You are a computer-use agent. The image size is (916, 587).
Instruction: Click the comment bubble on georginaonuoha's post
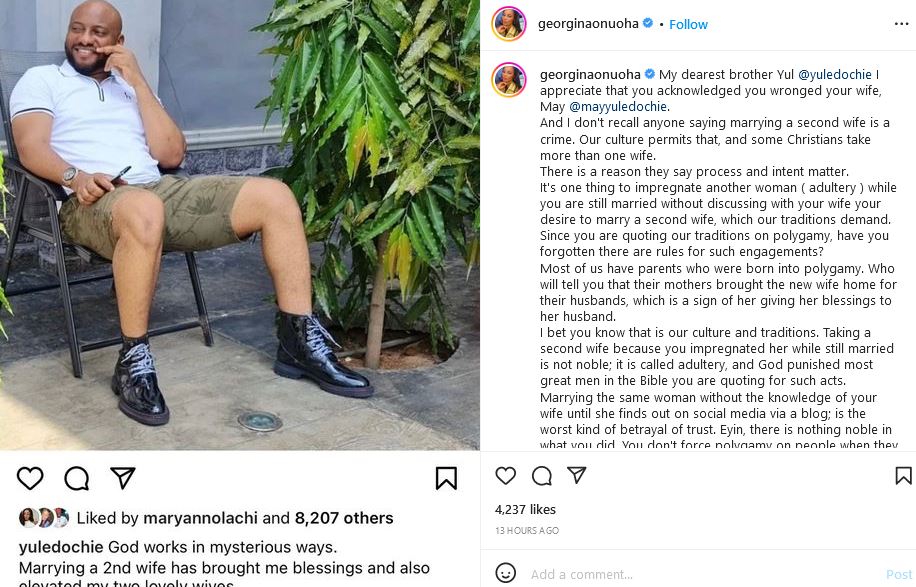(542, 476)
